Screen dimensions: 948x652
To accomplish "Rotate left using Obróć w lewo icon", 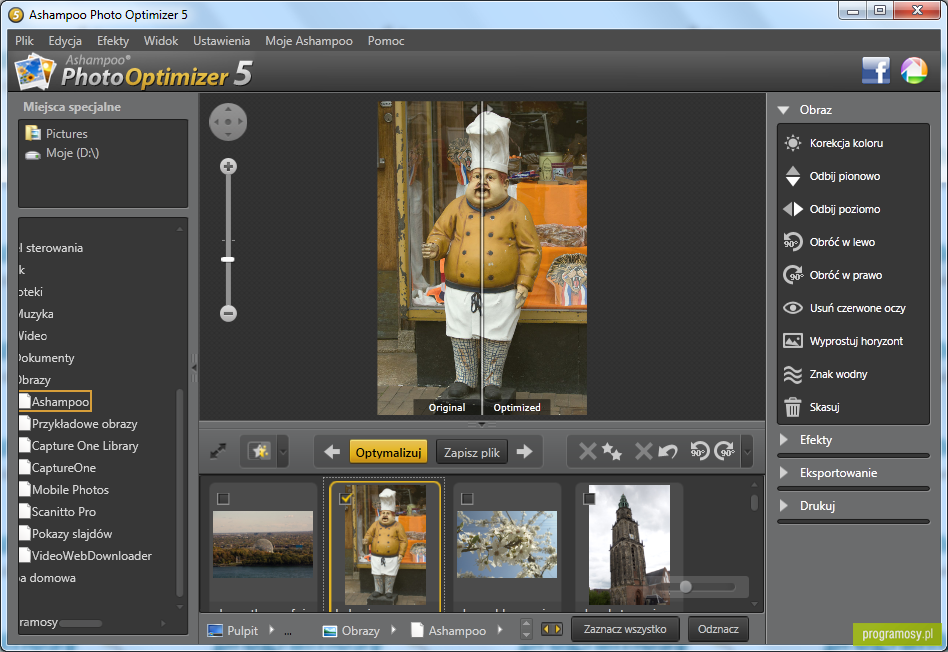I will tap(792, 242).
